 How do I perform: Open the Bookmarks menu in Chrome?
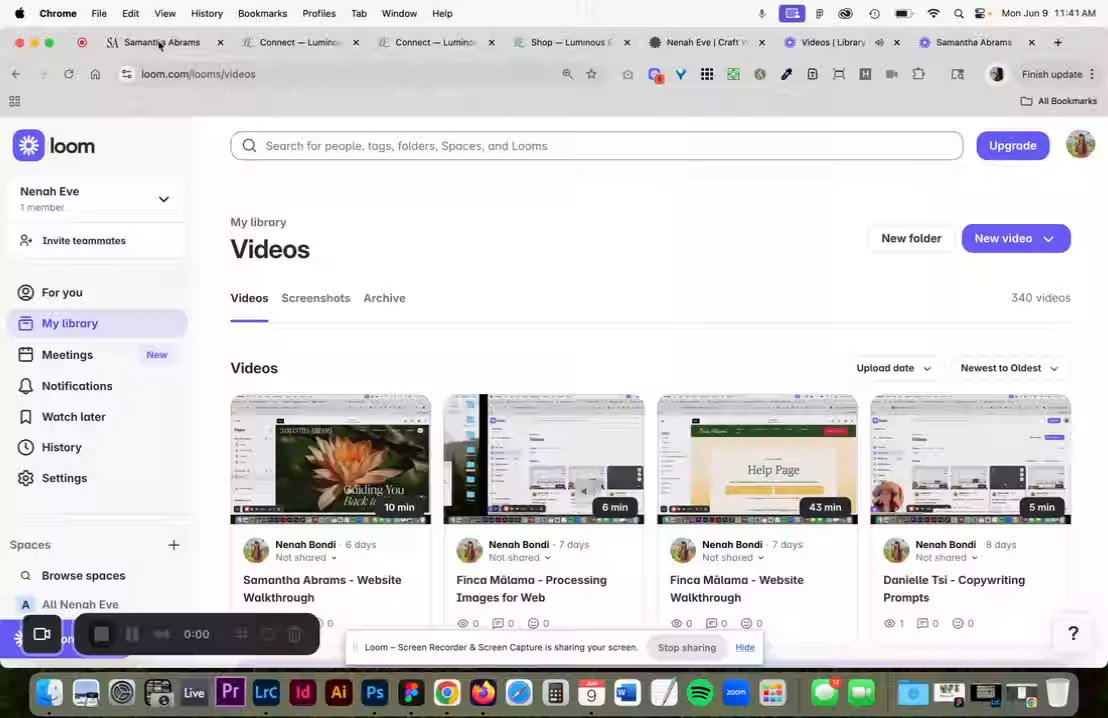pyautogui.click(x=262, y=13)
